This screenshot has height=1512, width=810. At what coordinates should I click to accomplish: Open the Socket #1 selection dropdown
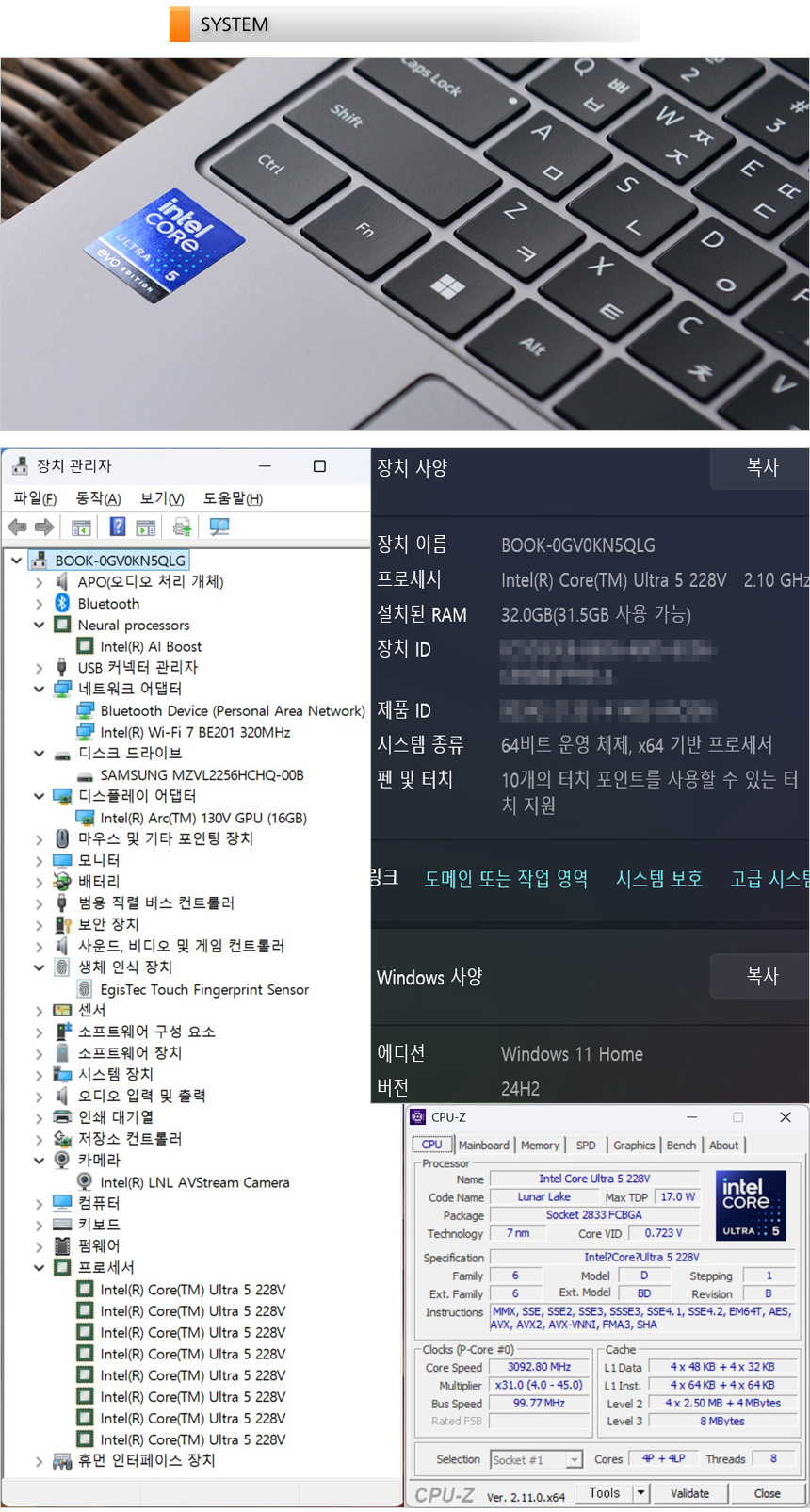[574, 1459]
